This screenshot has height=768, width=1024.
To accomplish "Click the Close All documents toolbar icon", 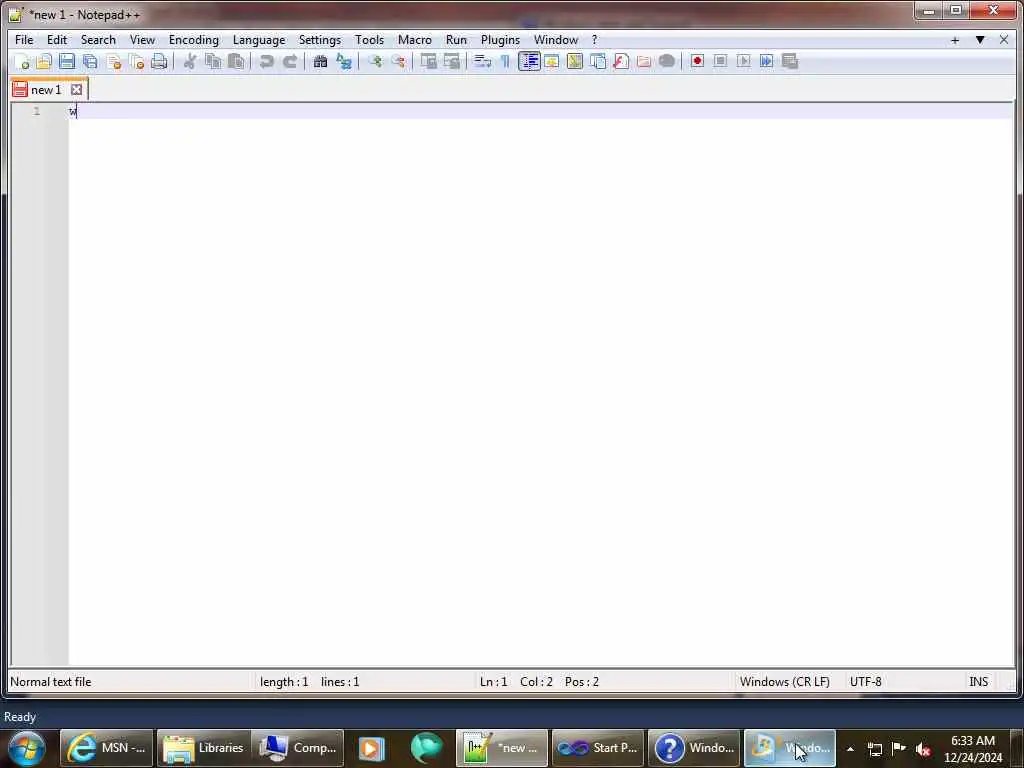I will point(136,61).
